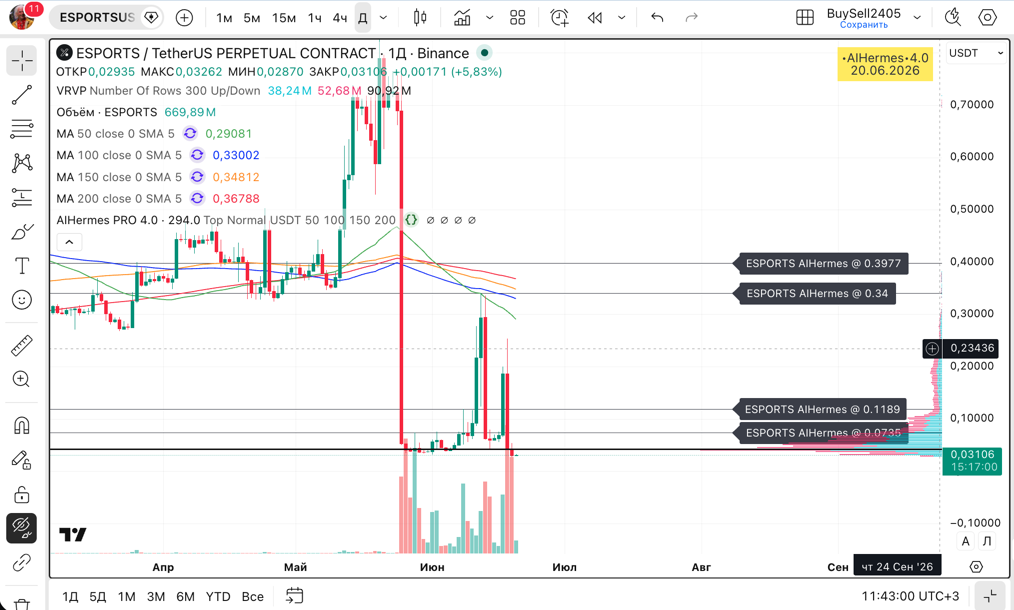Image resolution: width=1014 pixels, height=610 pixels.
Task: Open the indicators menu icon
Action: (462, 17)
